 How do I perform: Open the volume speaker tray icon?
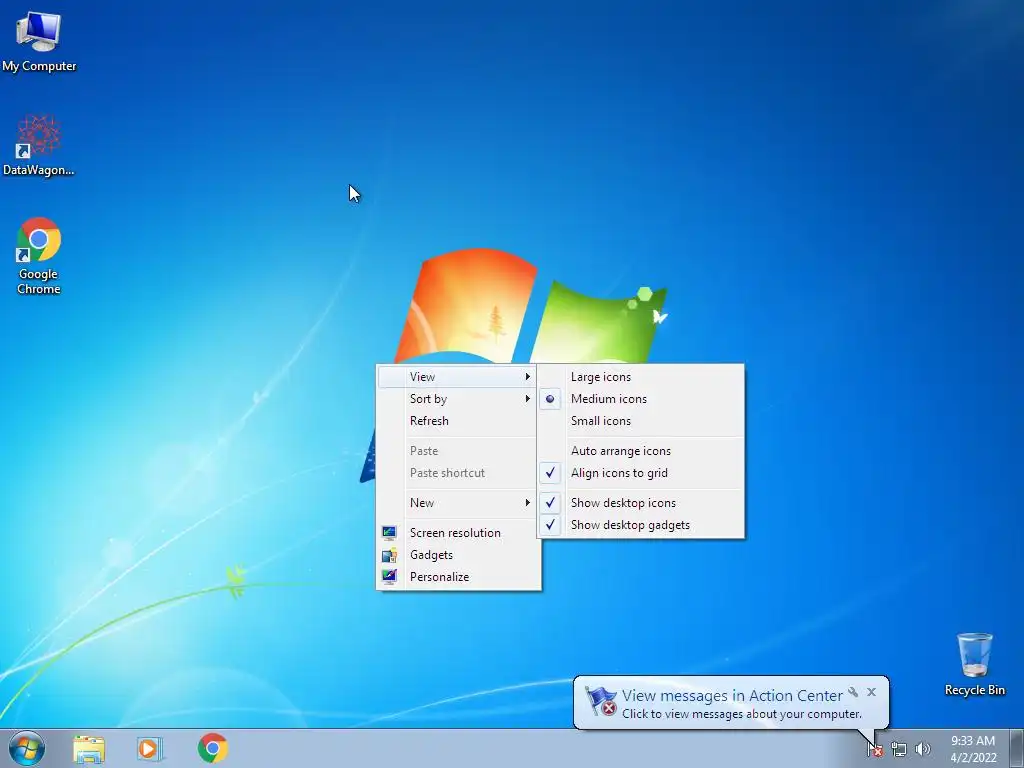point(923,750)
